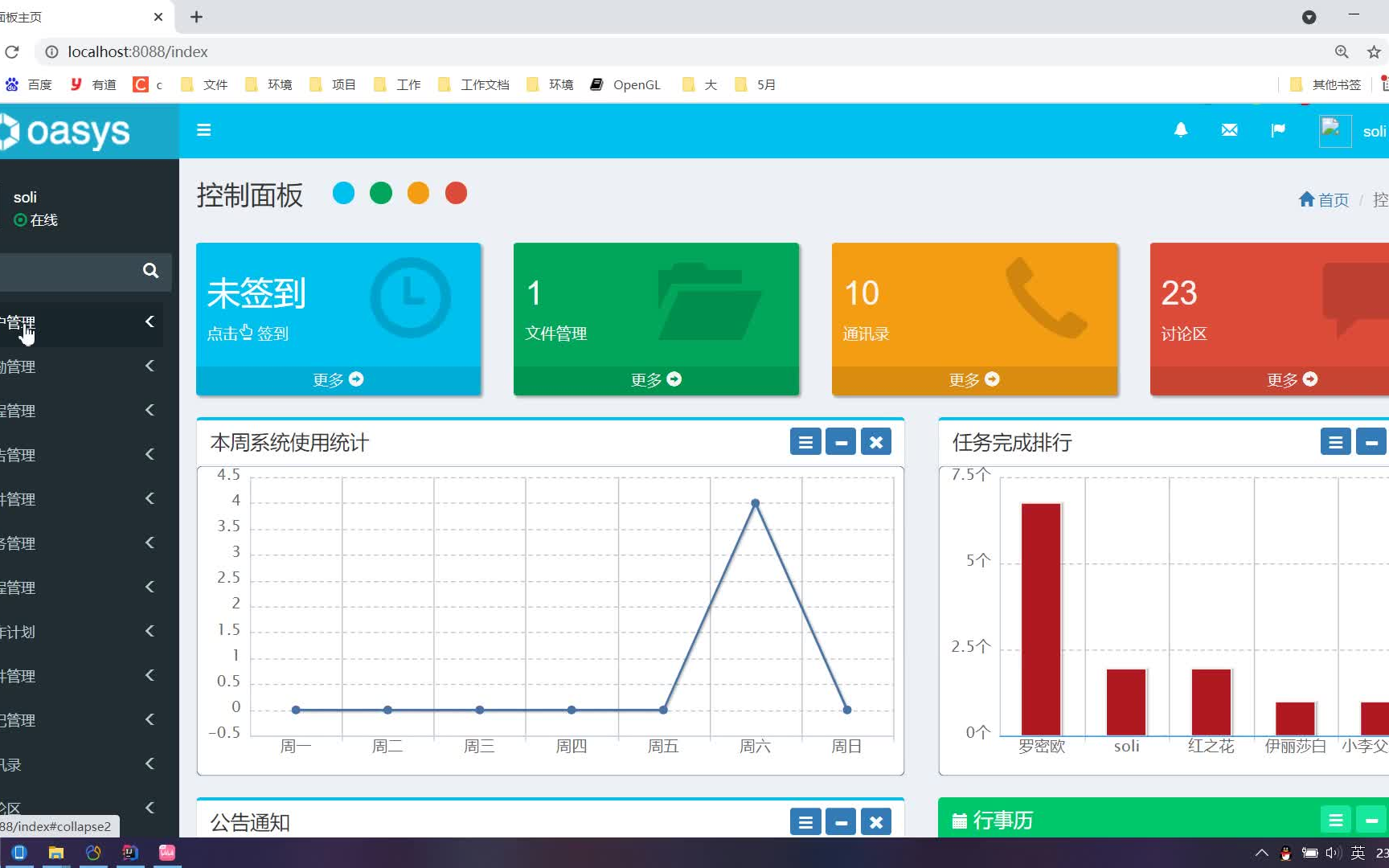The height and width of the screenshot is (868, 1389).
Task: Expand the 用户管理 sidebar chevron
Action: pyautogui.click(x=150, y=321)
